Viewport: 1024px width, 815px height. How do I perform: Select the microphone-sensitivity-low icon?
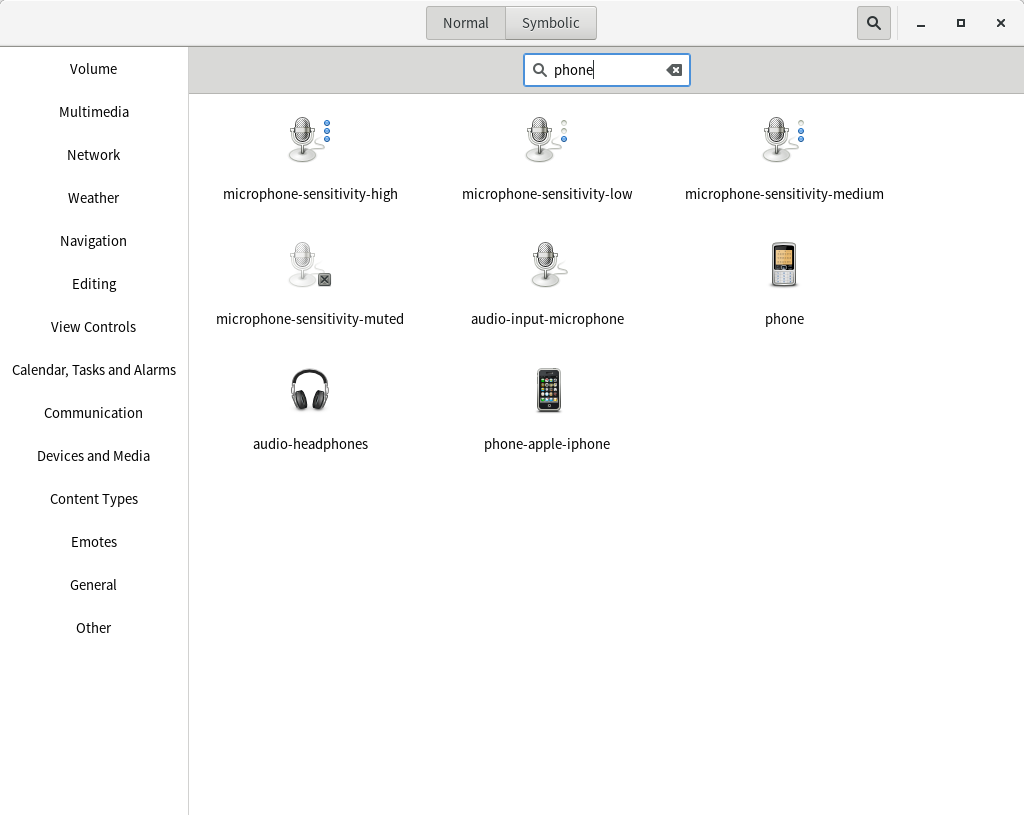(547, 139)
